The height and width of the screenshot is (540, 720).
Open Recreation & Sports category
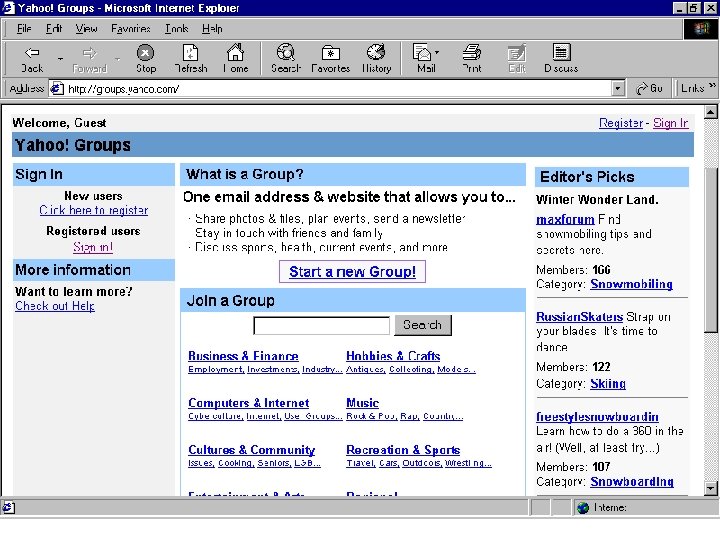click(403, 450)
